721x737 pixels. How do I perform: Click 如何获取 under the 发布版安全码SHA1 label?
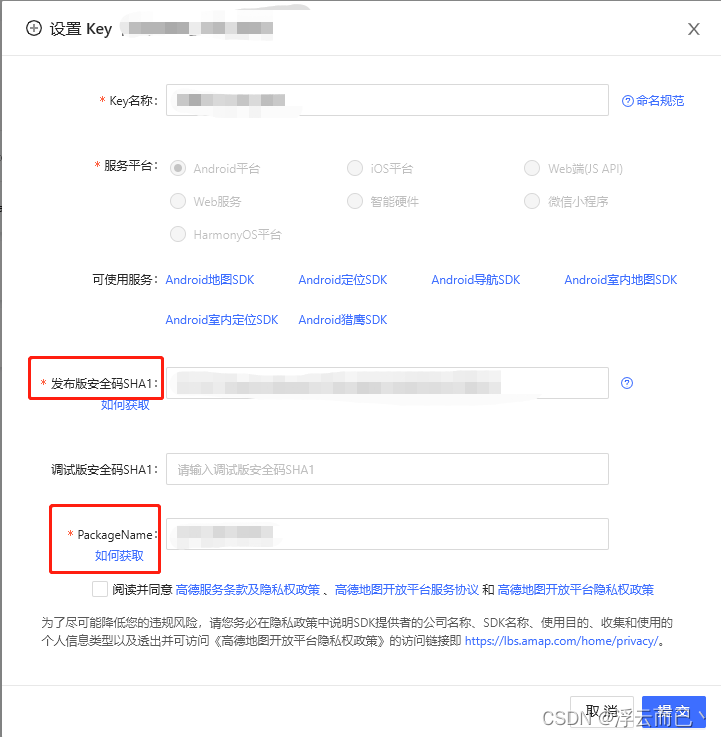[x=125, y=405]
